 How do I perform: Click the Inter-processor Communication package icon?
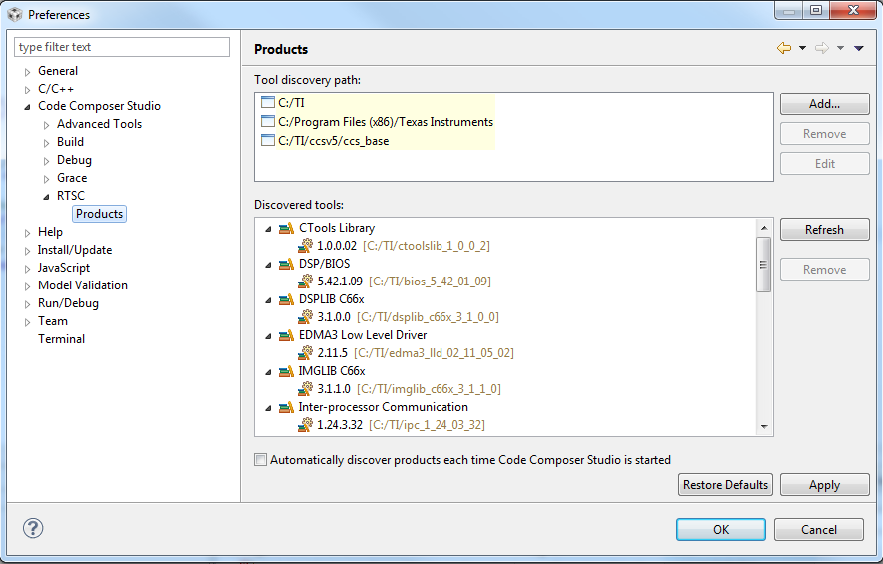[287, 407]
